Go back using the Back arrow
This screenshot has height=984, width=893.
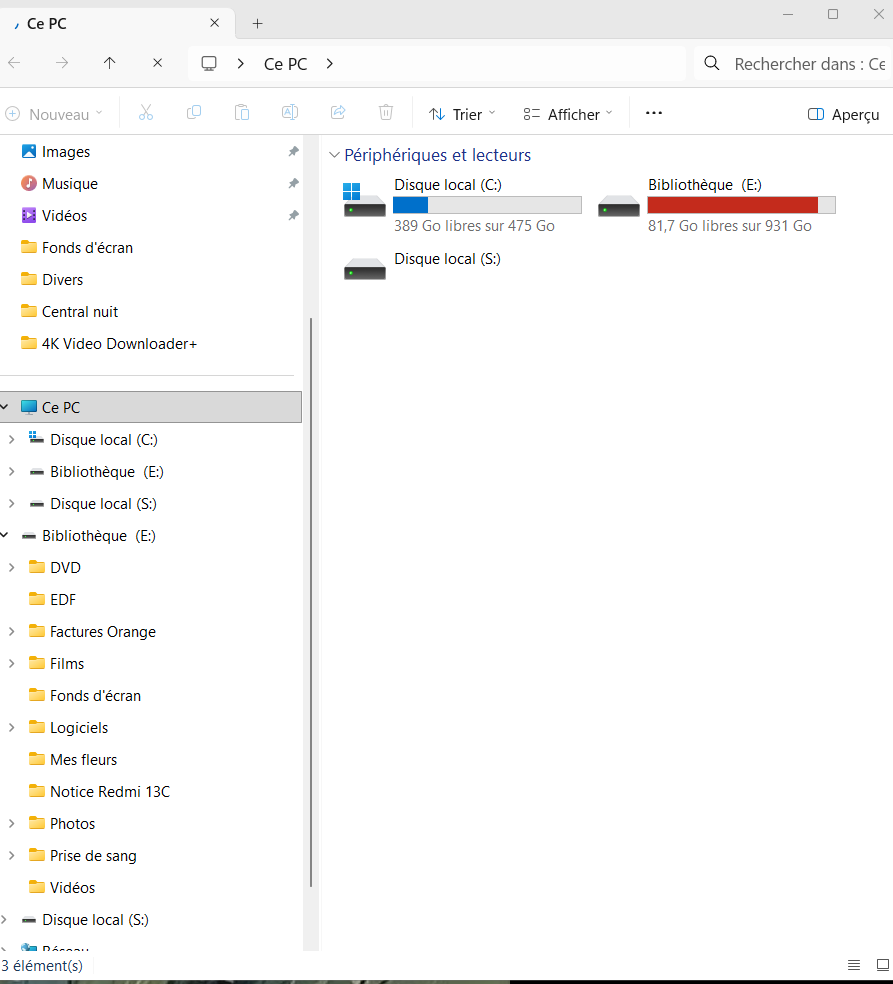[14, 63]
